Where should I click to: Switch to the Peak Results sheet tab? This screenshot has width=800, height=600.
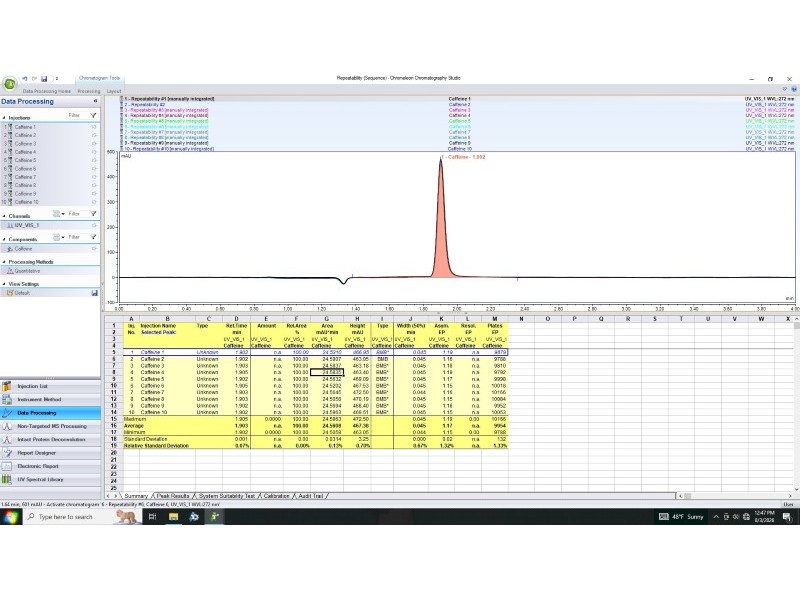click(x=173, y=496)
